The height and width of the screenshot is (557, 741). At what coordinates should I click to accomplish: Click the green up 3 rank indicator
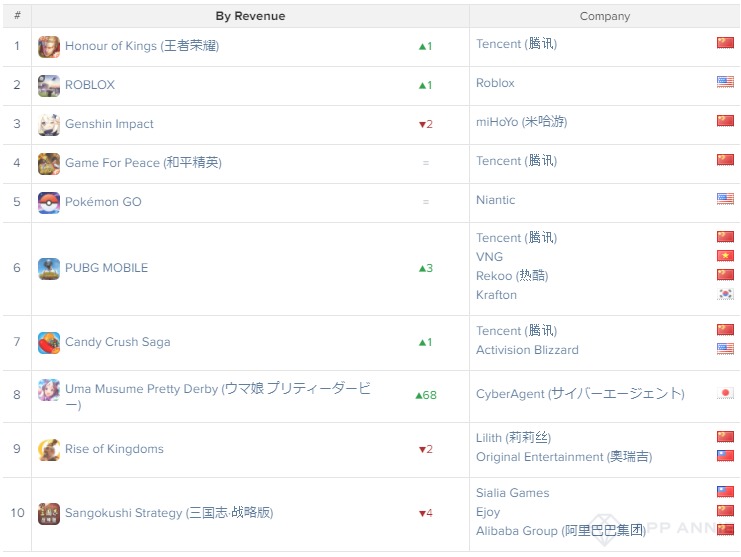(x=426, y=268)
